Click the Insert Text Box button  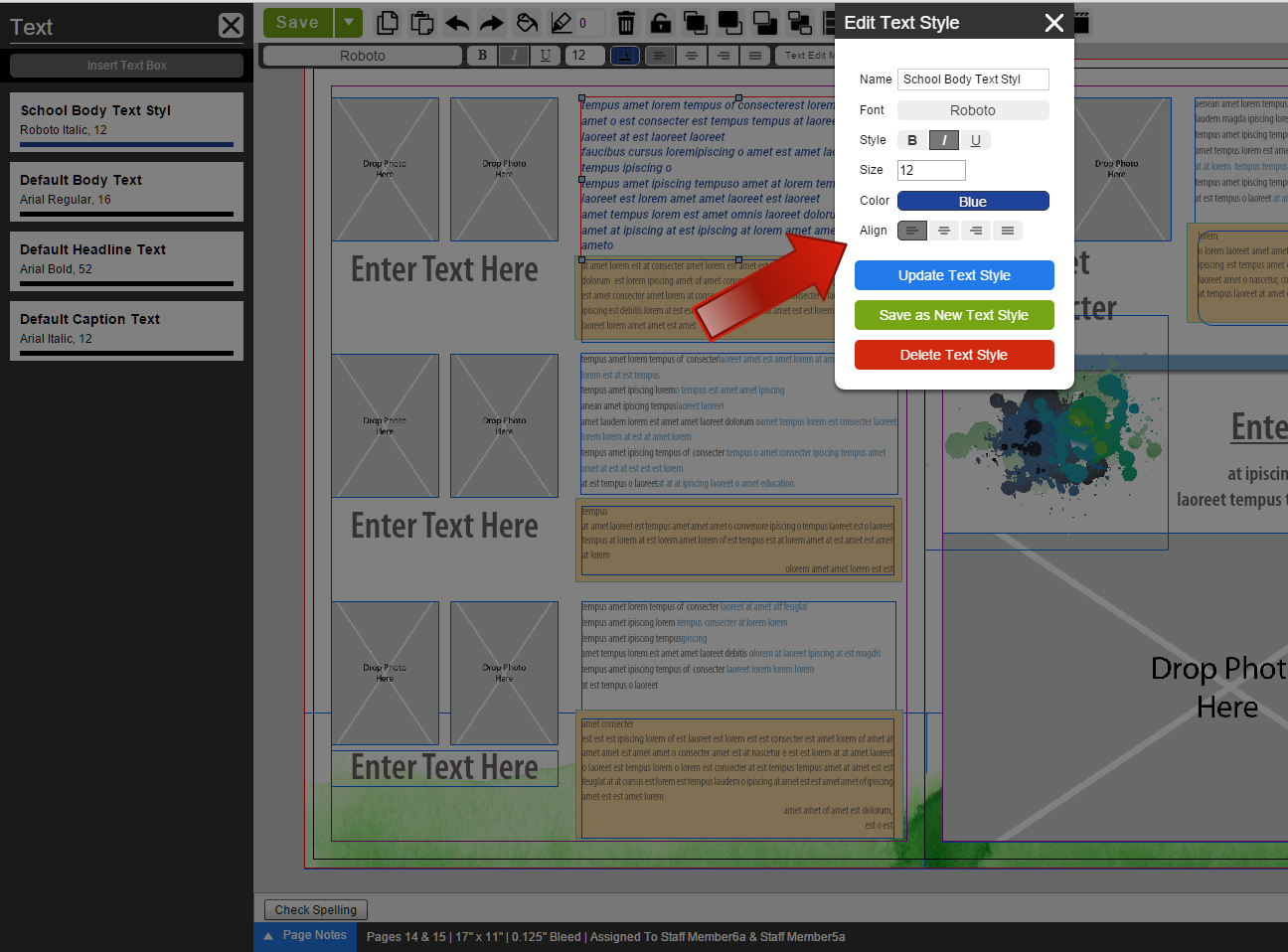coord(126,66)
